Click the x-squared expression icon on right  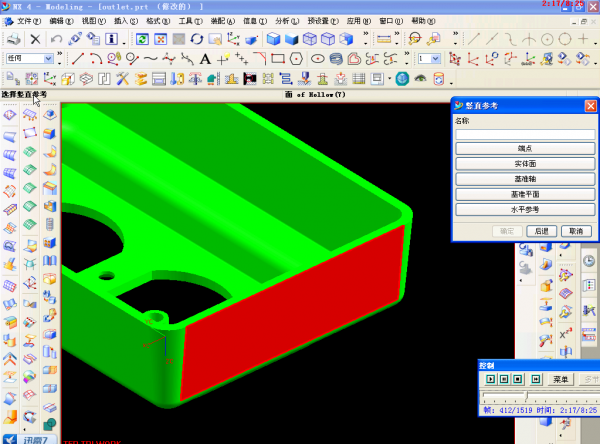point(566,334)
